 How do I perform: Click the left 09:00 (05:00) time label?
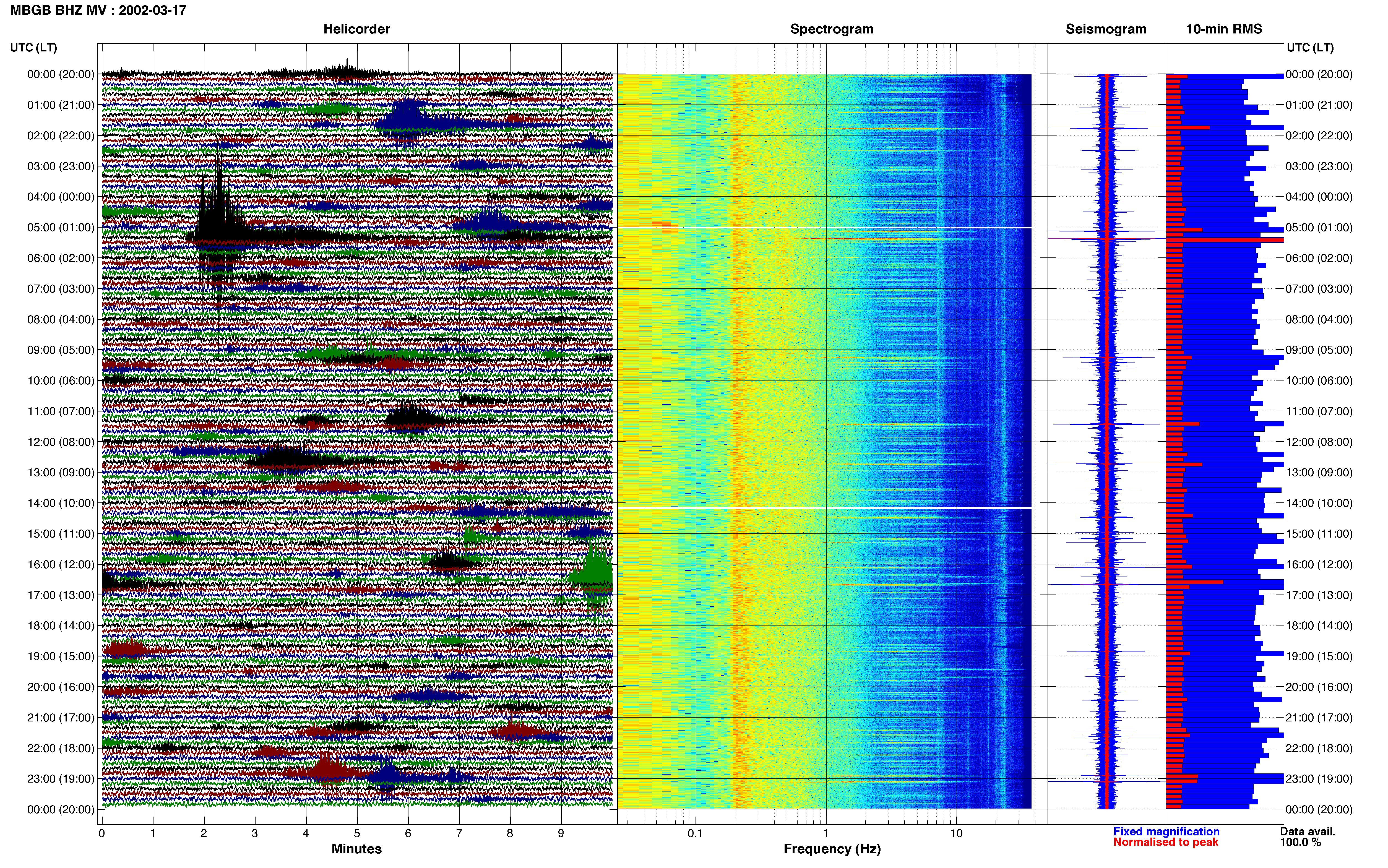[61, 350]
